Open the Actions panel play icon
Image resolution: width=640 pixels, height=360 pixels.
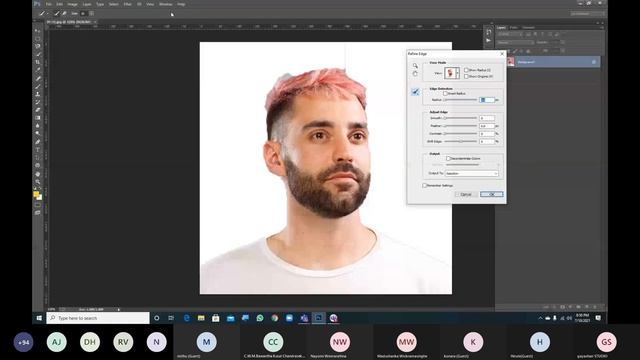click(x=489, y=40)
